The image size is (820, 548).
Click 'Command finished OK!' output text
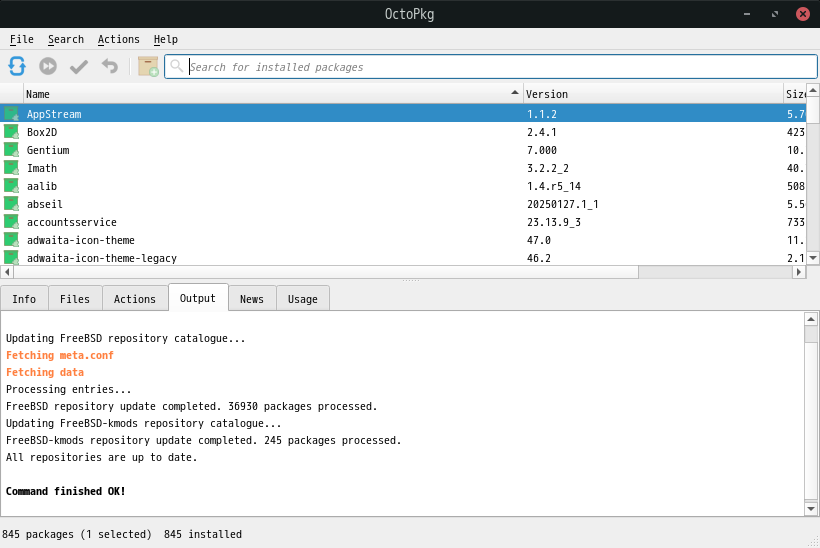point(65,491)
